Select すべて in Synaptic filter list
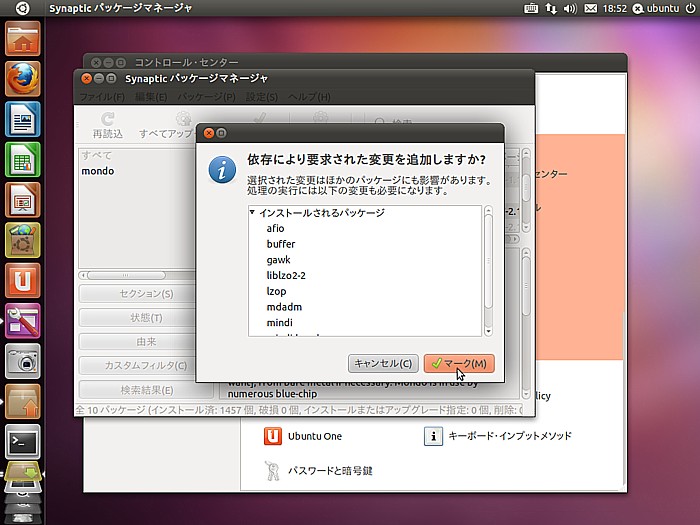Image resolution: width=700 pixels, height=525 pixels. pyautogui.click(x=97, y=155)
